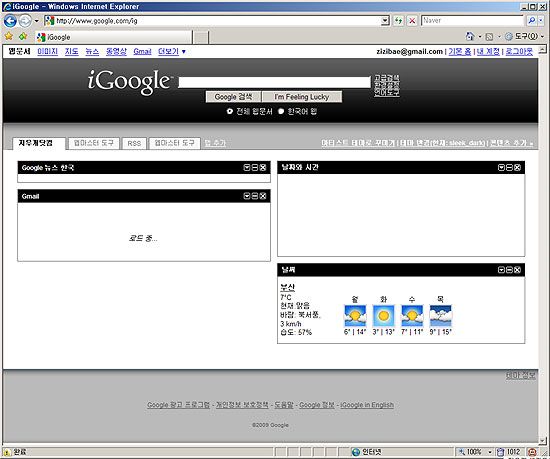Open the Gmail link in top bar

tap(142, 52)
